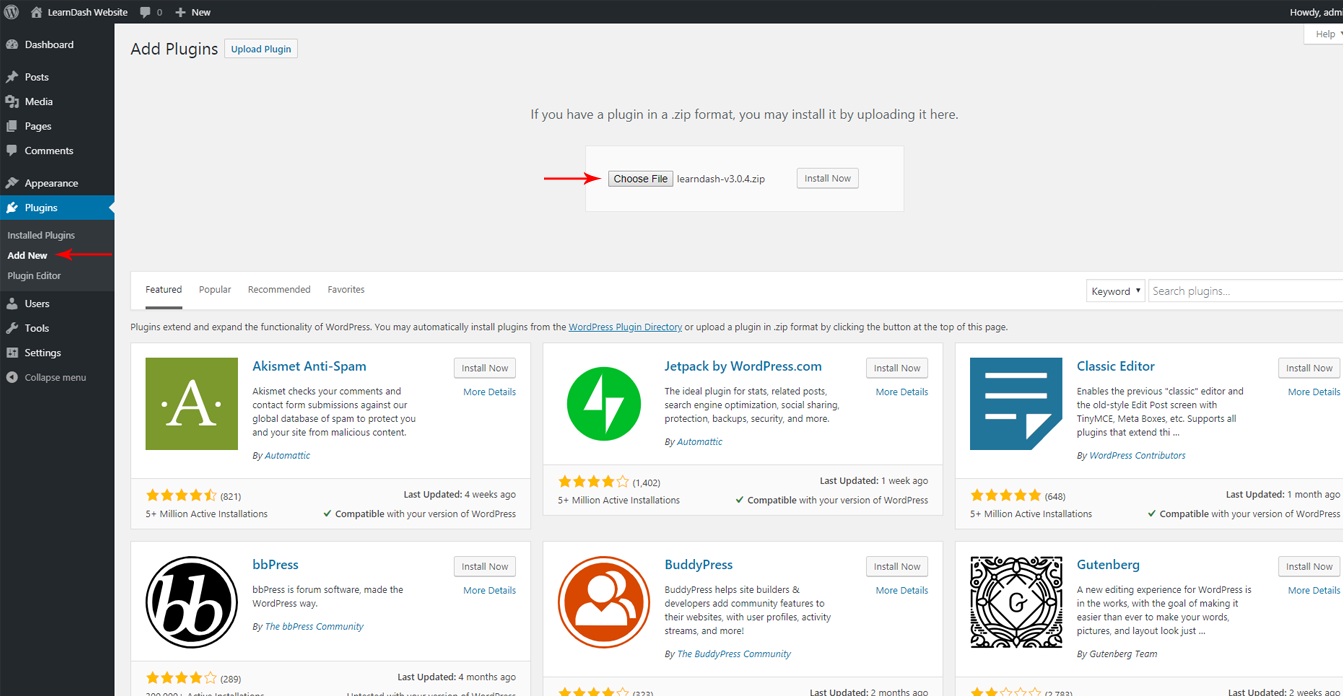1343x696 pixels.
Task: Select the Users icon in sidebar
Action: point(12,304)
